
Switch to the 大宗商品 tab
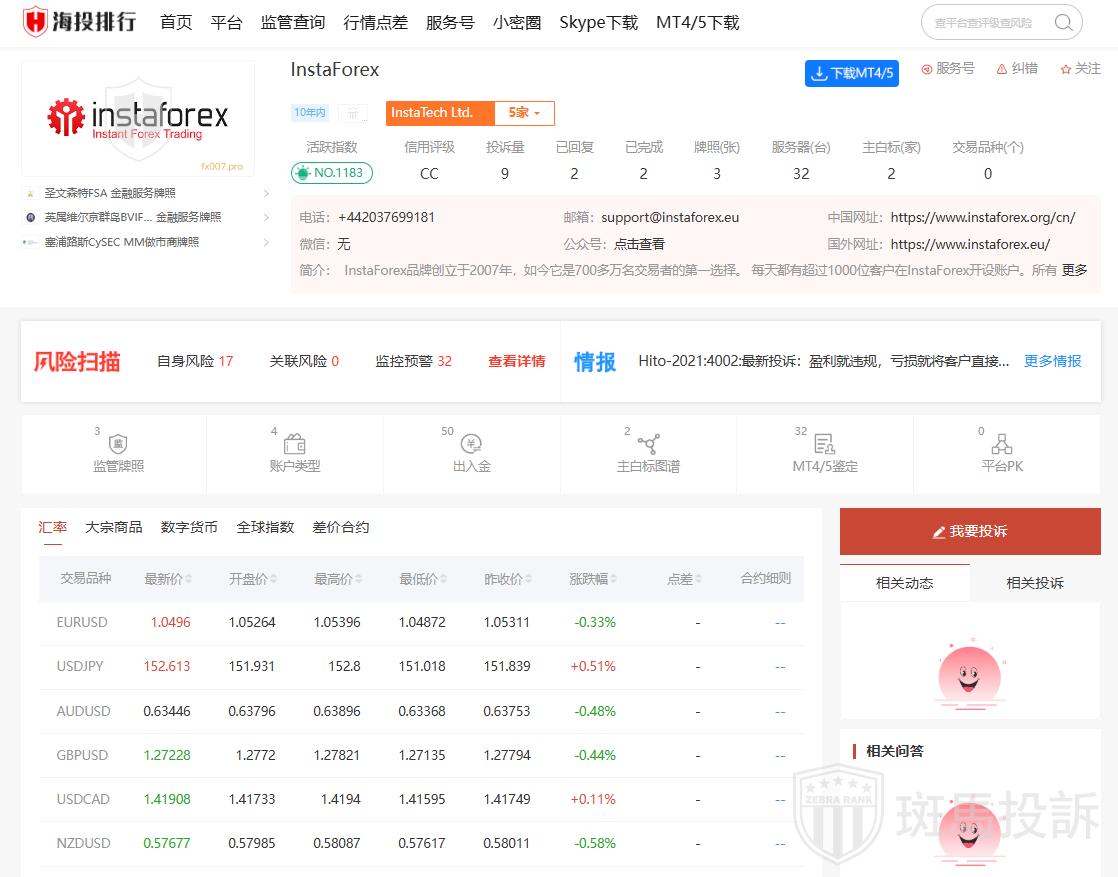click(x=113, y=527)
